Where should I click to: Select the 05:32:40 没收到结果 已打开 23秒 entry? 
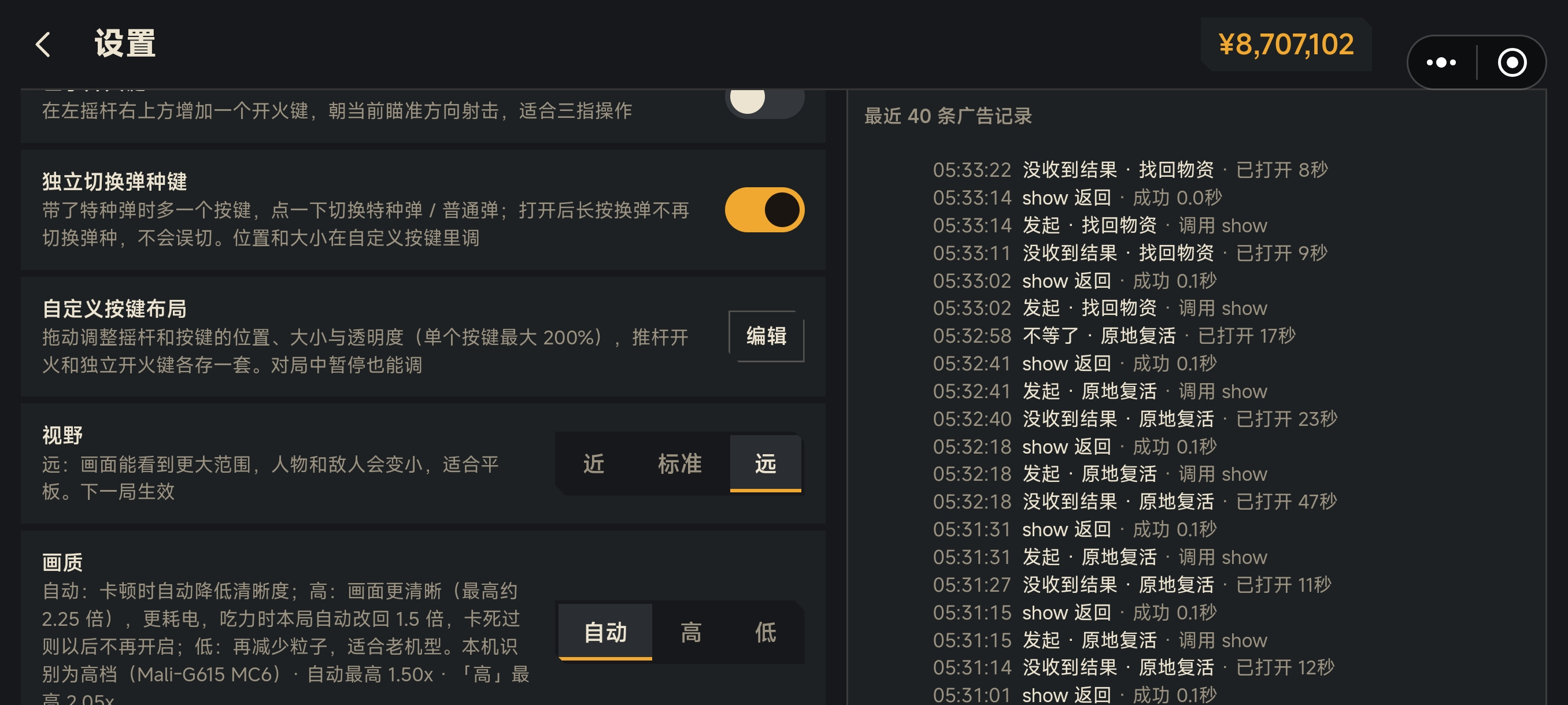1135,419
